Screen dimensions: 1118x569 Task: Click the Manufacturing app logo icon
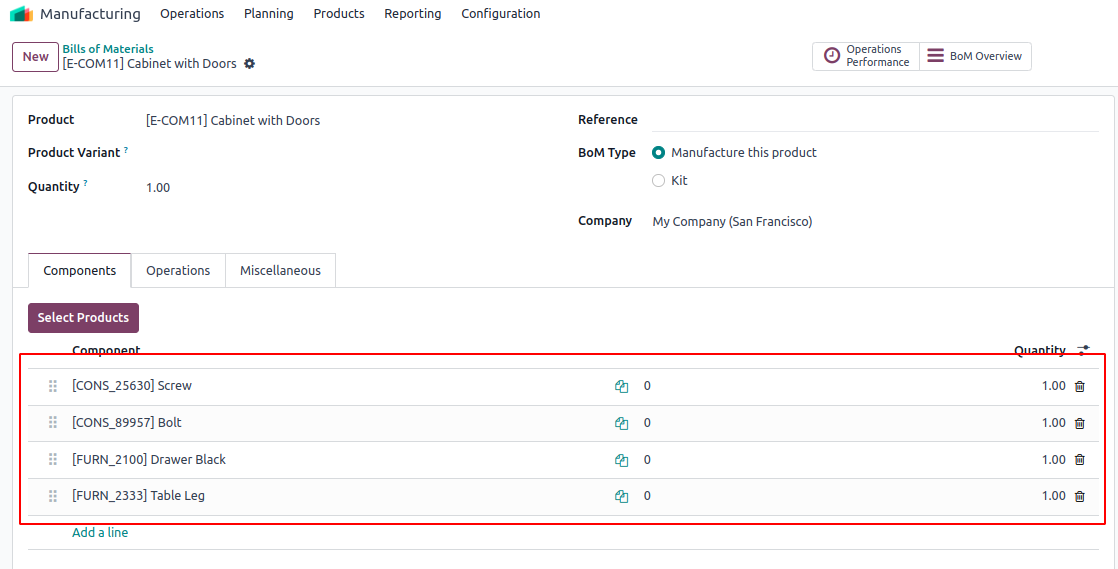pos(21,14)
